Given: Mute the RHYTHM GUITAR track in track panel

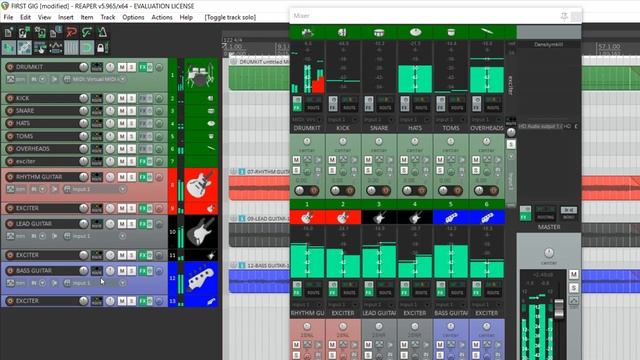Looking at the screenshot, I should coord(122,177).
